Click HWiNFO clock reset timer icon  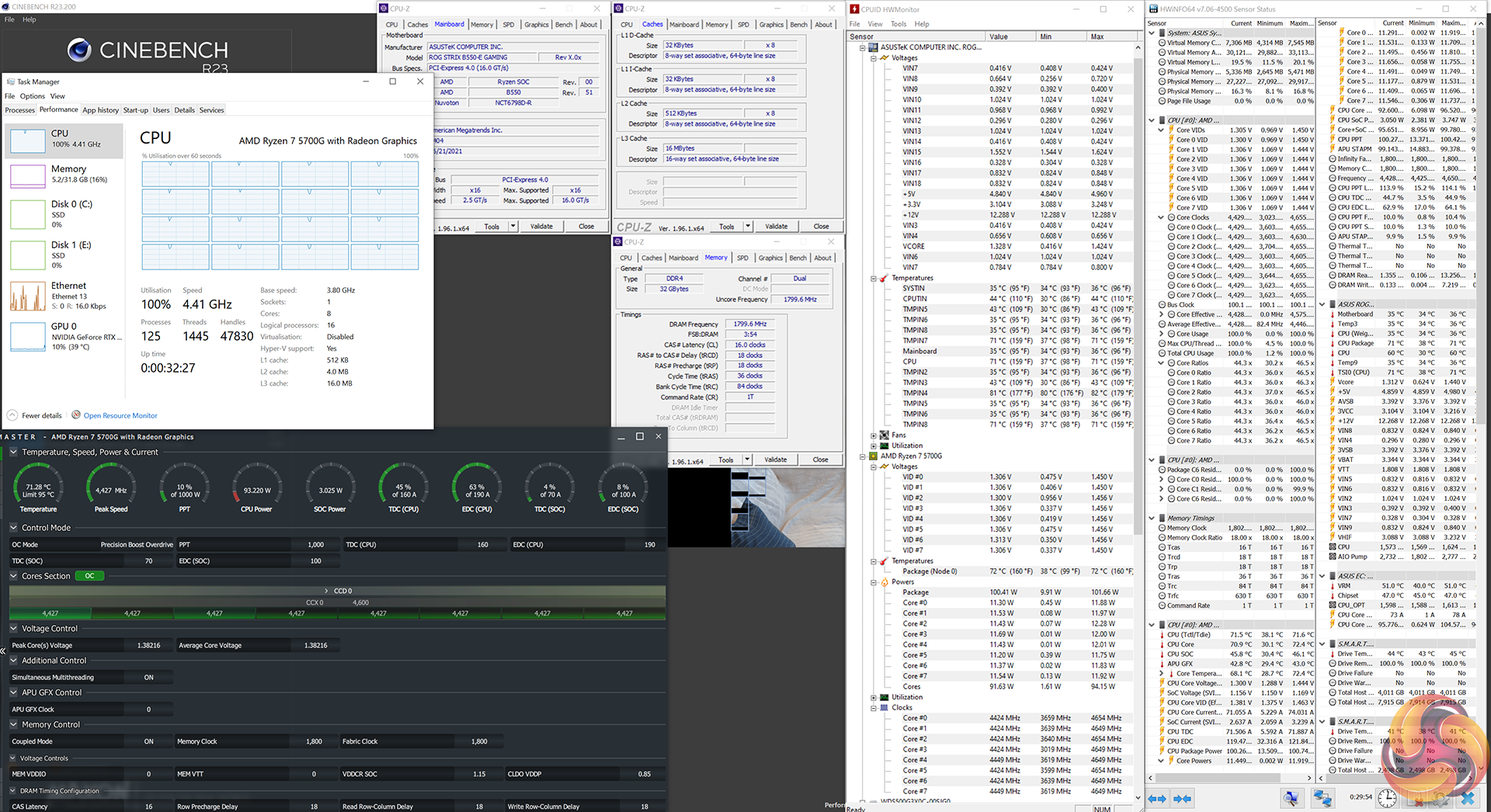[1387, 798]
